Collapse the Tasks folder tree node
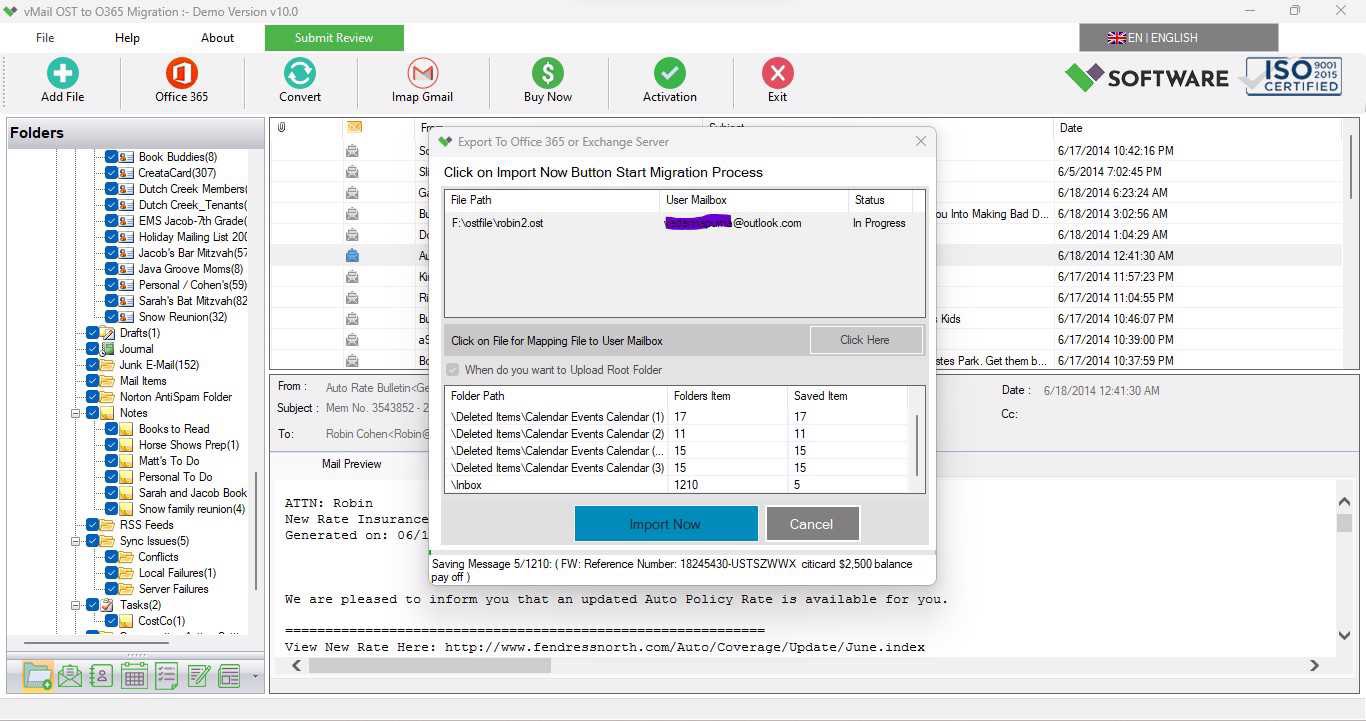Image resolution: width=1366 pixels, height=721 pixels. 76,605
